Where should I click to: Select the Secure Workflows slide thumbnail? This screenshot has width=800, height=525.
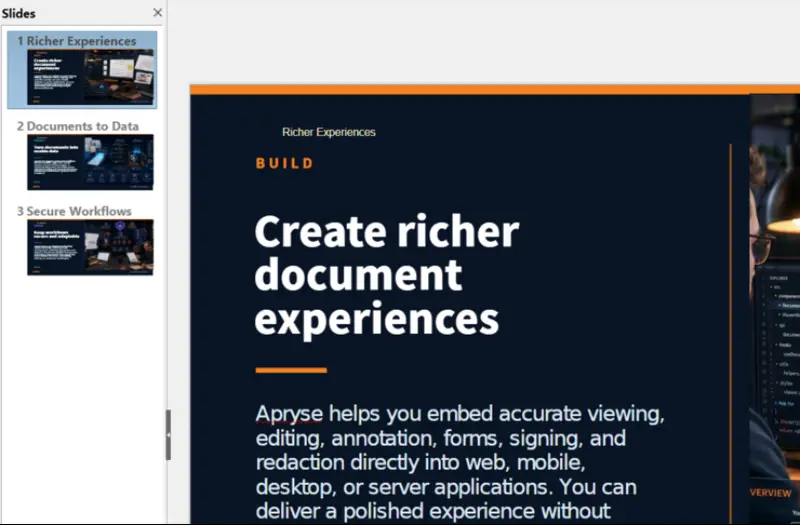click(90, 247)
